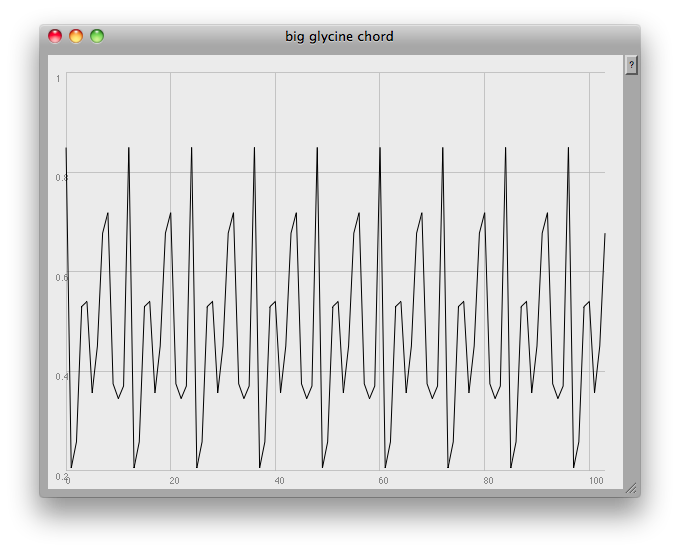Click the y-axis label 0.8
680x552 pixels.
pos(59,177)
